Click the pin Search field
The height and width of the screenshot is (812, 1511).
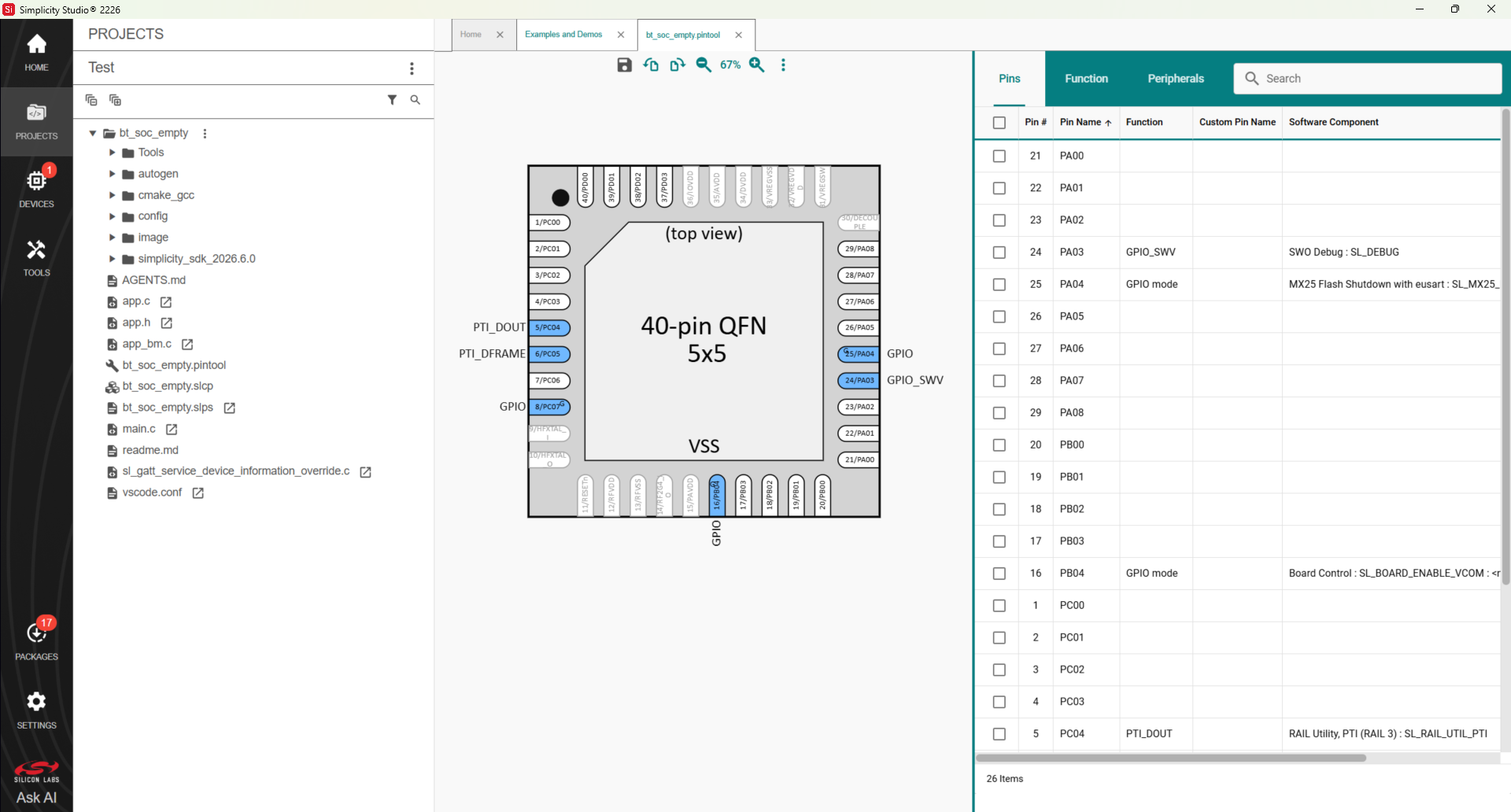pos(1368,79)
